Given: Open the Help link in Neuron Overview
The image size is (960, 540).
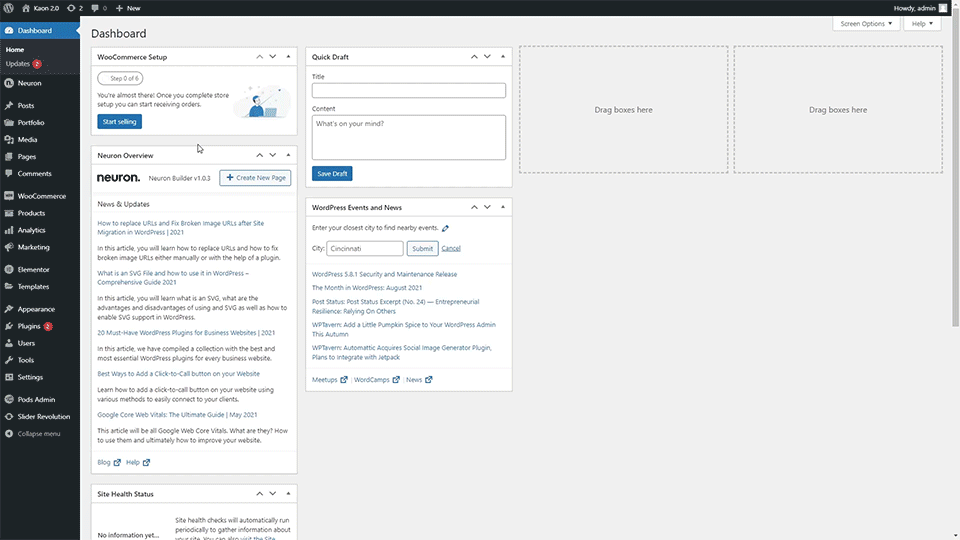Looking at the screenshot, I should point(138,463).
